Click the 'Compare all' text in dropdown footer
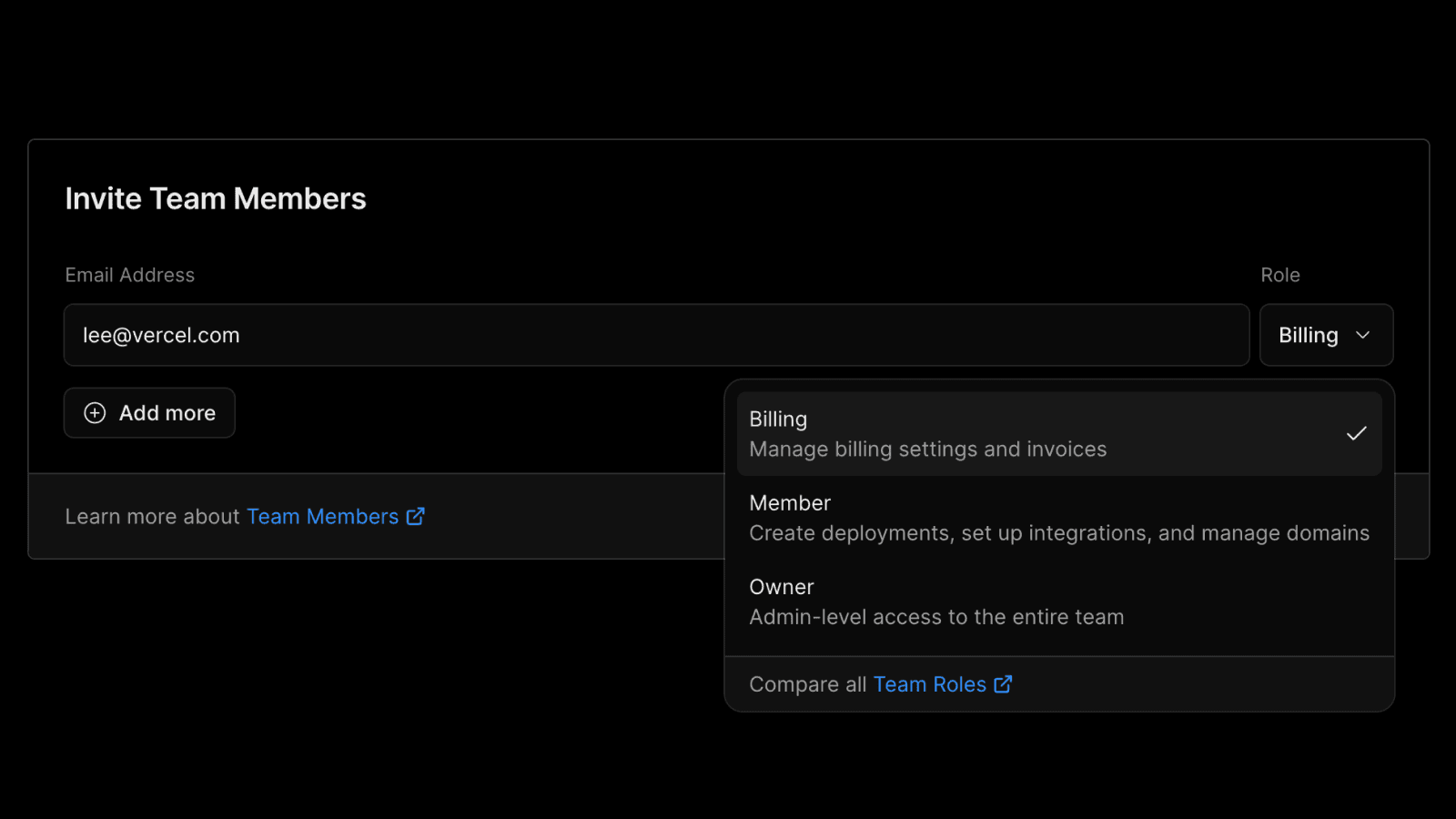This screenshot has height=819, width=1456. [807, 684]
